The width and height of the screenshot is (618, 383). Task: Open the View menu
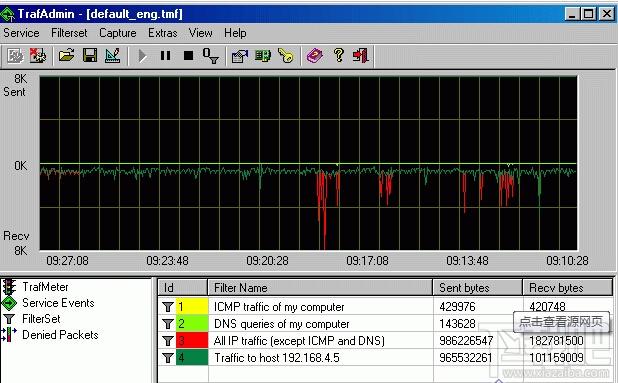pos(200,33)
